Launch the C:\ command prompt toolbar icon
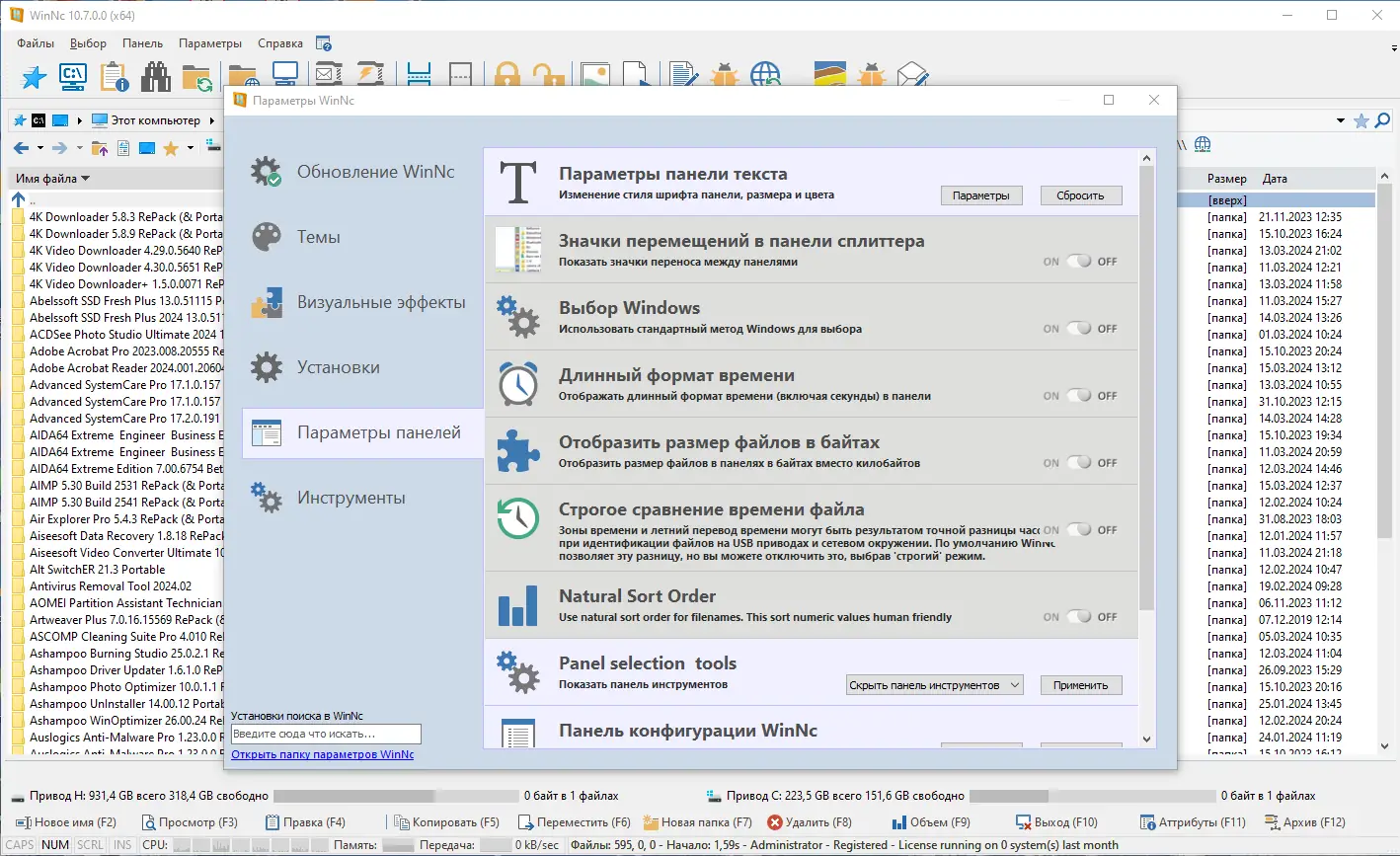This screenshot has width=1400, height=856. (x=73, y=75)
